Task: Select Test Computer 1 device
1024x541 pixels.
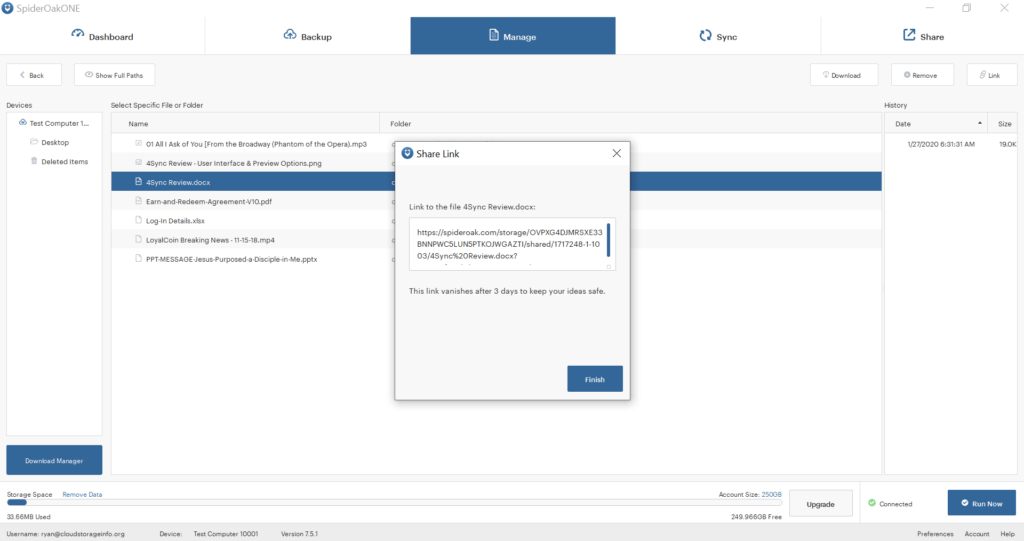Action: click(x=59, y=123)
